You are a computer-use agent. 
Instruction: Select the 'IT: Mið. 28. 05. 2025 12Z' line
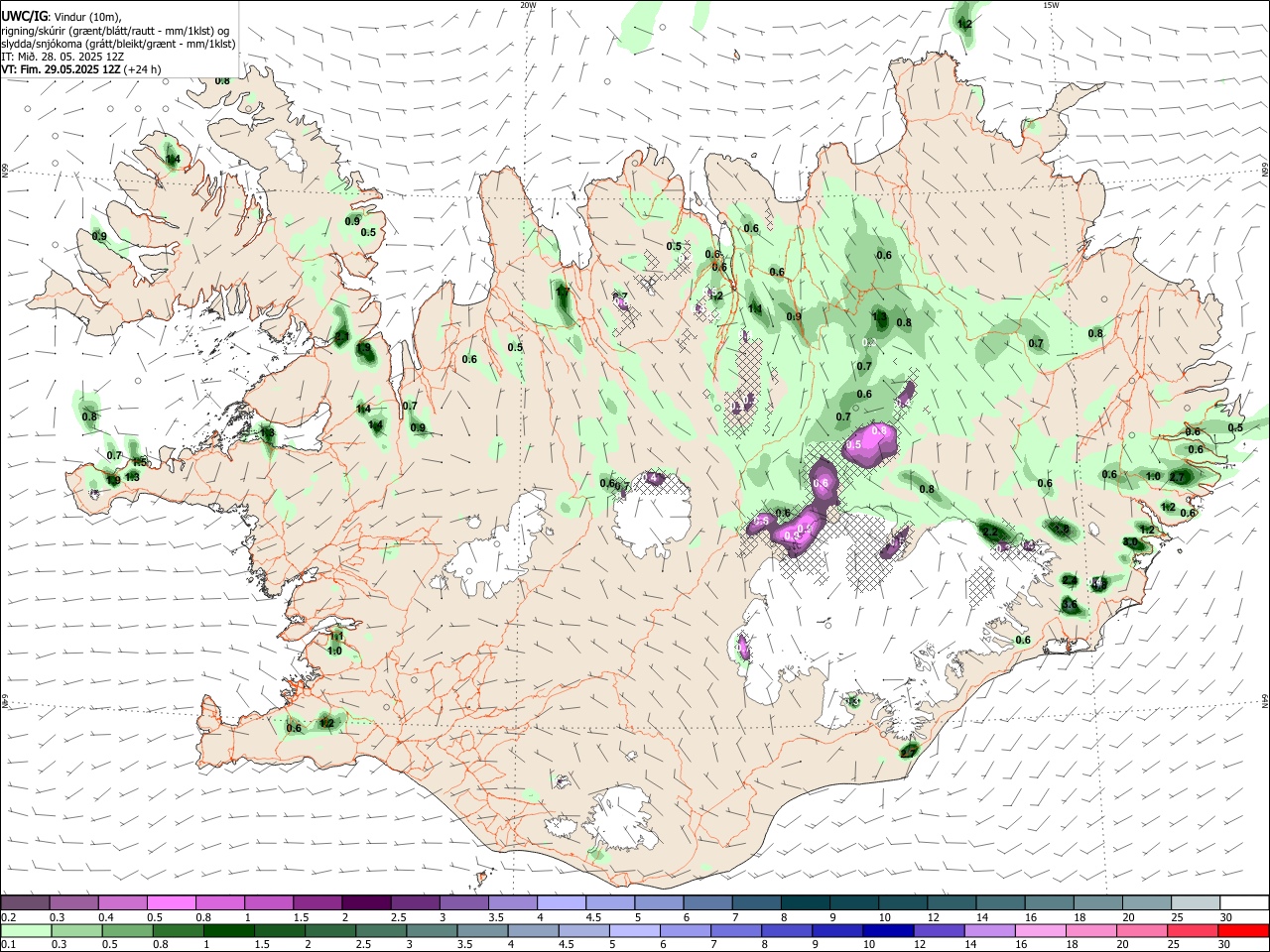(62, 57)
